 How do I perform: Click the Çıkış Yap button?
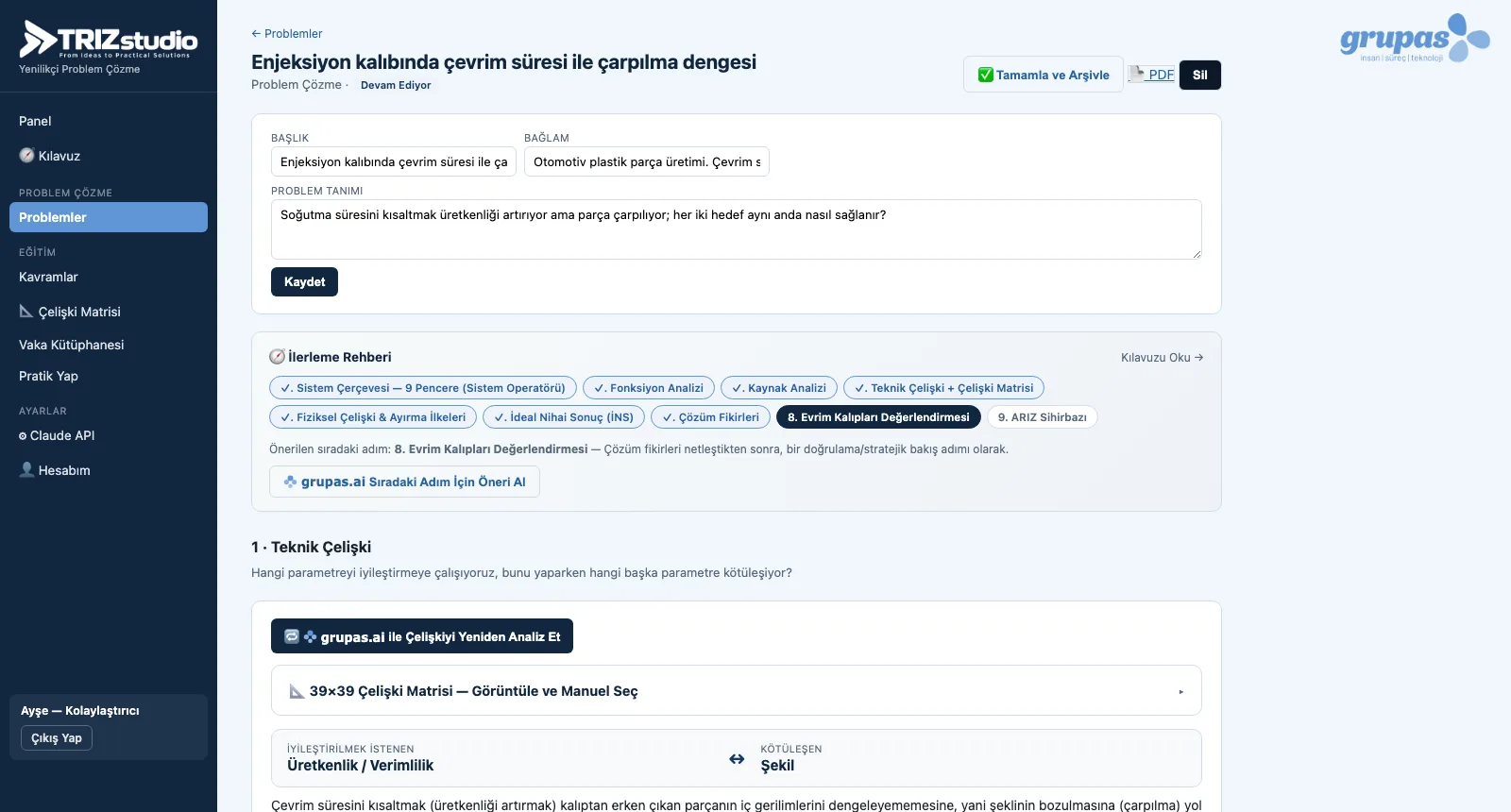pos(57,738)
